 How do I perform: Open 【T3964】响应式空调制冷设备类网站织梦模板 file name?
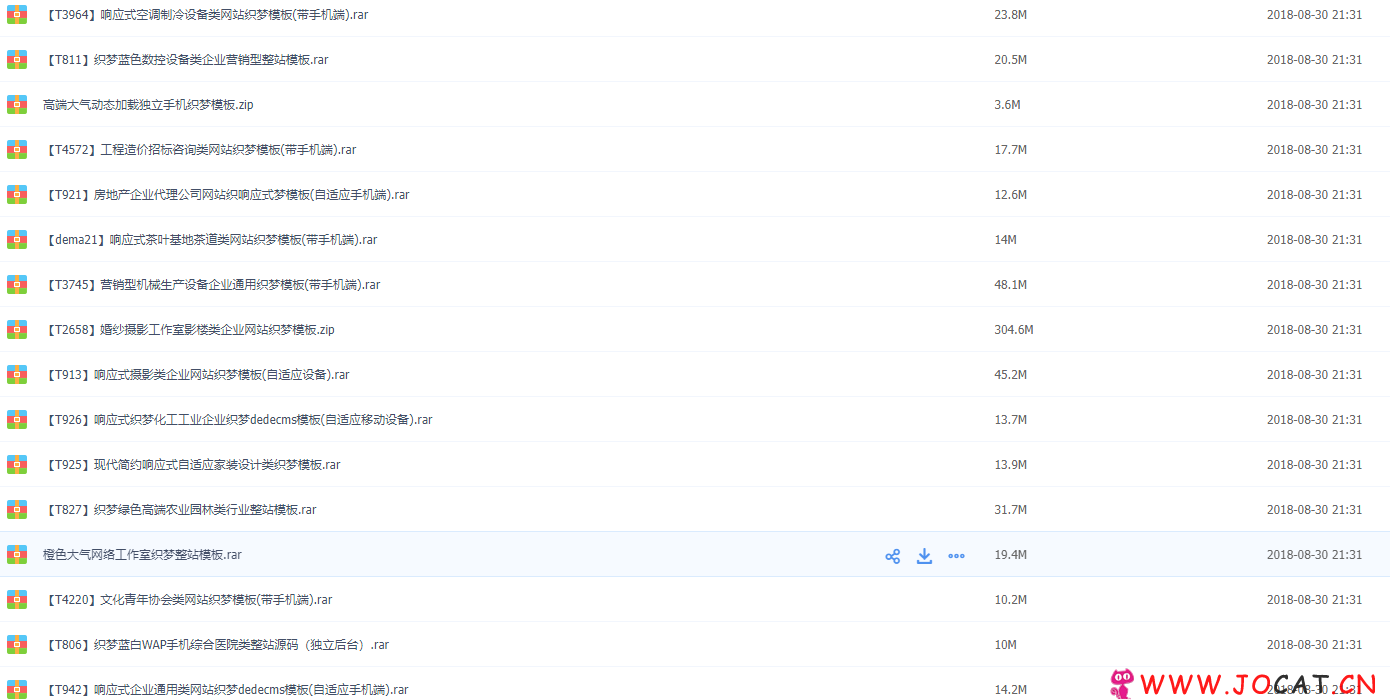point(206,15)
